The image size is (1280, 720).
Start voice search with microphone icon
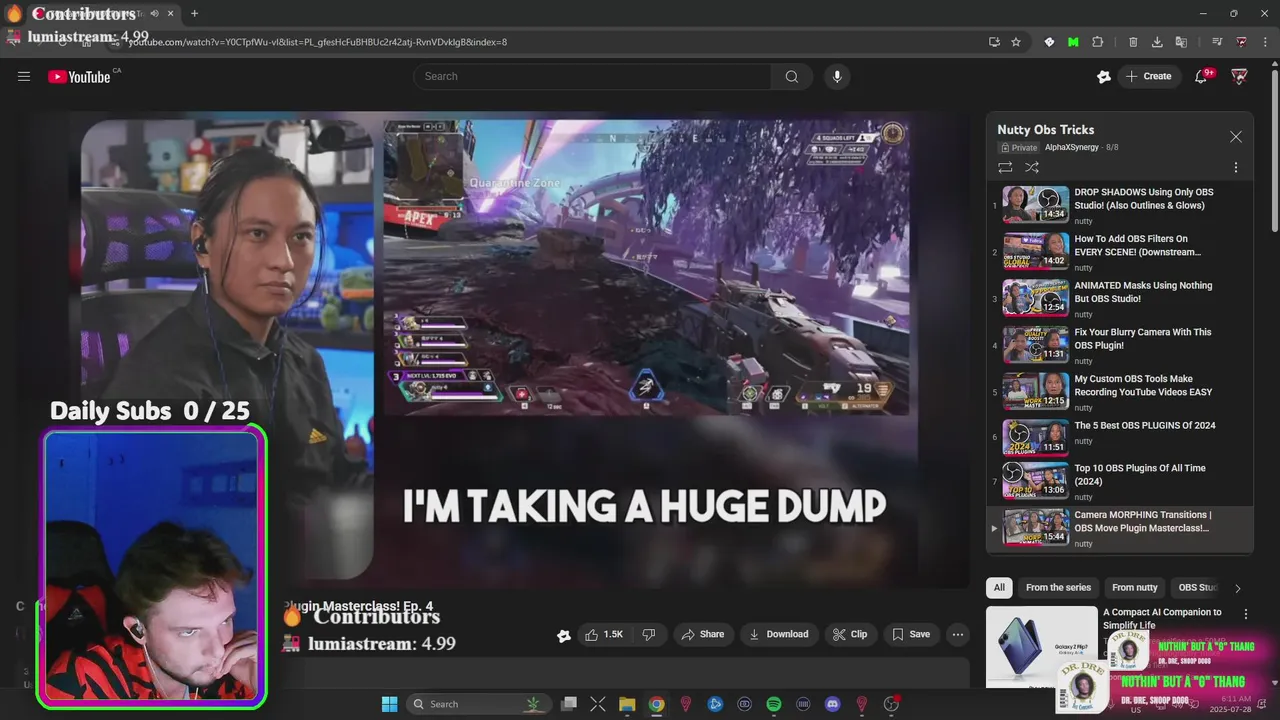click(837, 76)
